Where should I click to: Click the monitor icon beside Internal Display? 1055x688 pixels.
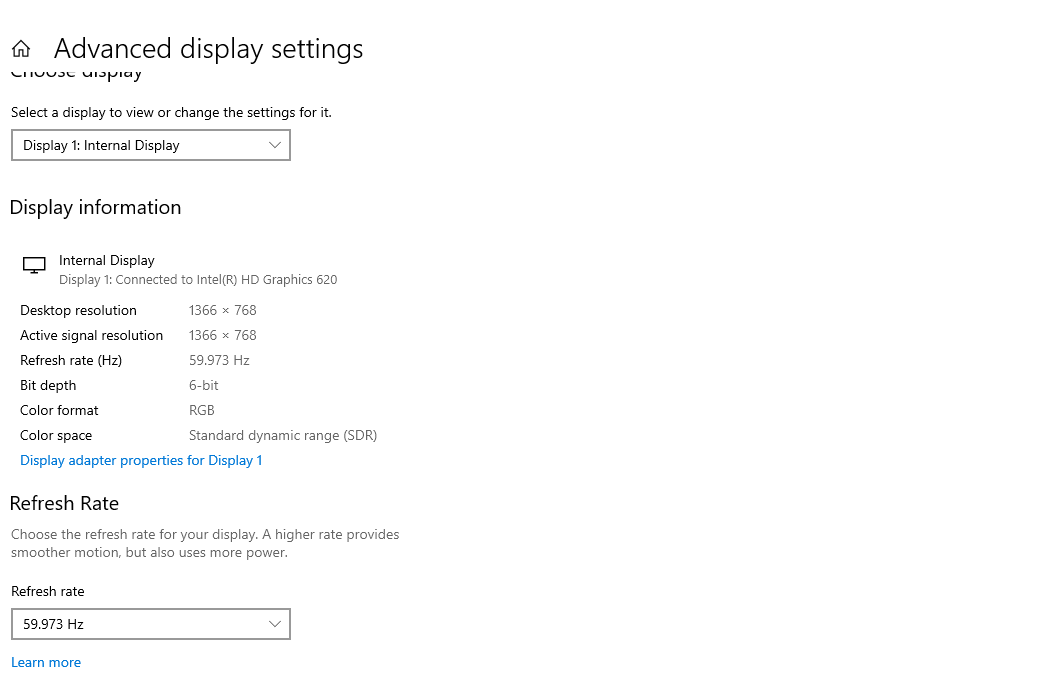click(x=34, y=265)
